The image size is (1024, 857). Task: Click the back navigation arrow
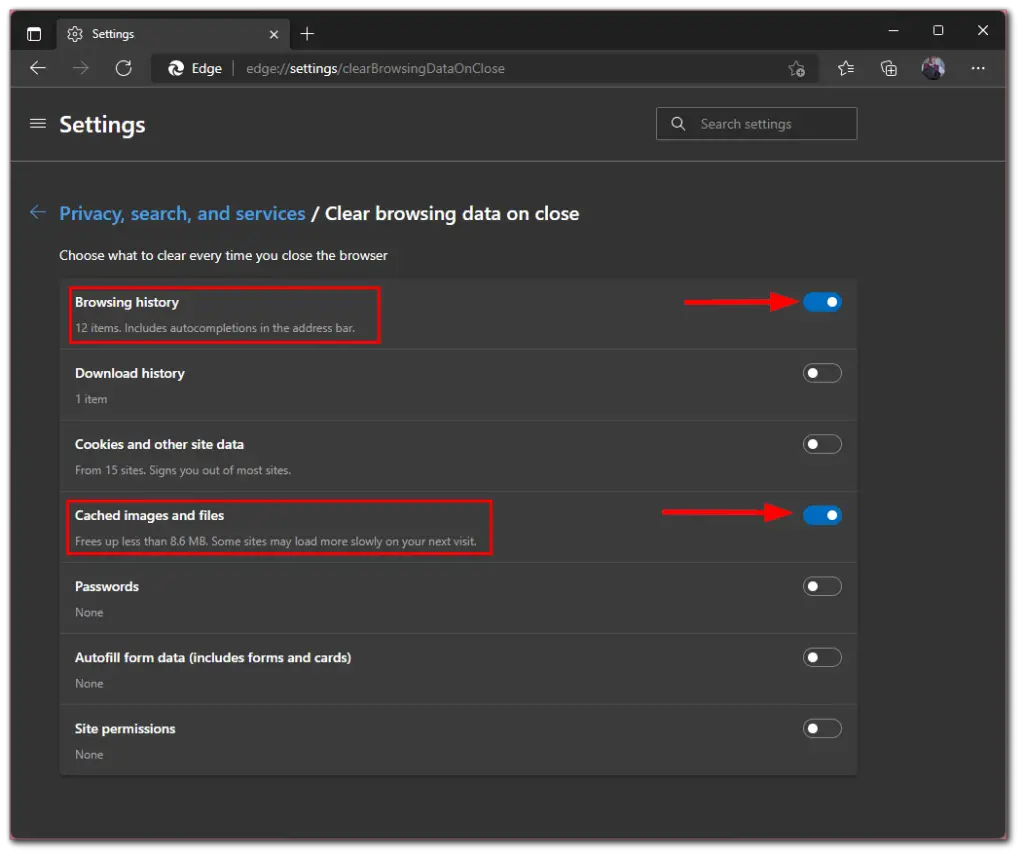click(x=38, y=68)
